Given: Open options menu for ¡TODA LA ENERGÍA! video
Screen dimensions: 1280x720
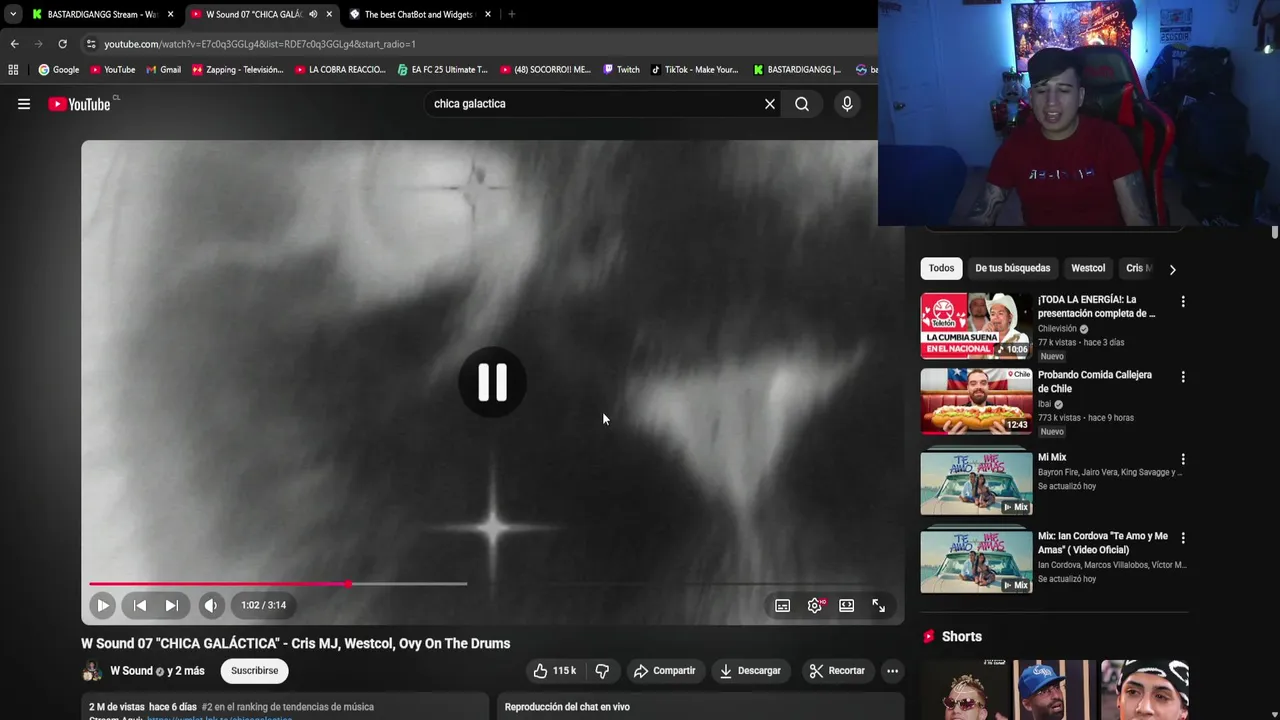Looking at the screenshot, I should pyautogui.click(x=1183, y=302).
